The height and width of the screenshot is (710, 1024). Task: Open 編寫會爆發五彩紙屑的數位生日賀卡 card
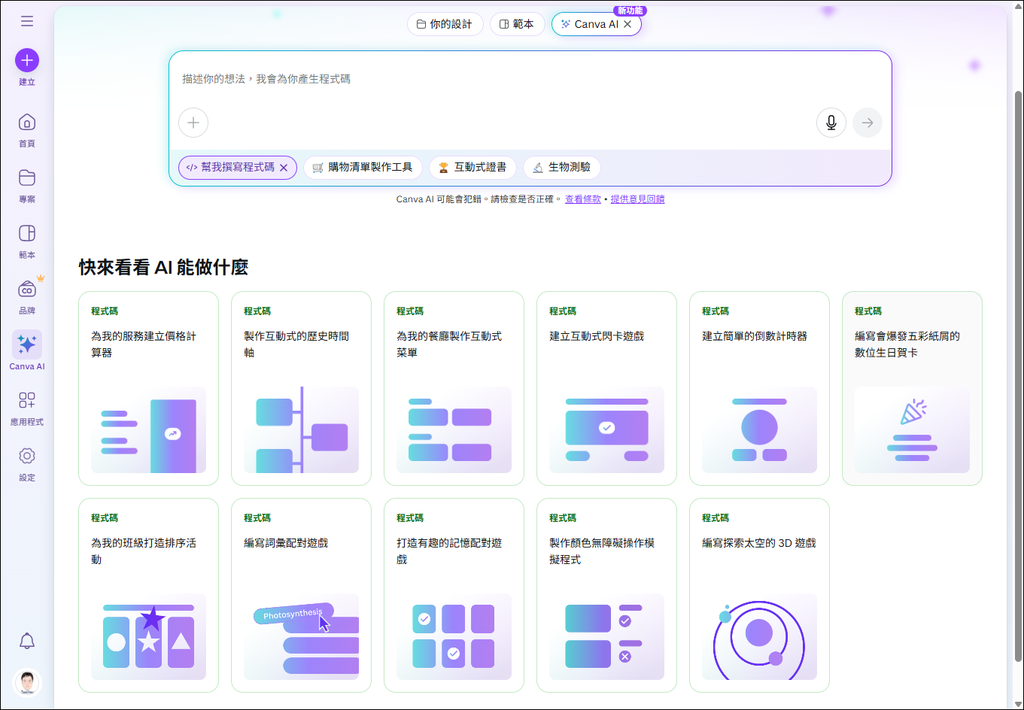pyautogui.click(x=912, y=389)
